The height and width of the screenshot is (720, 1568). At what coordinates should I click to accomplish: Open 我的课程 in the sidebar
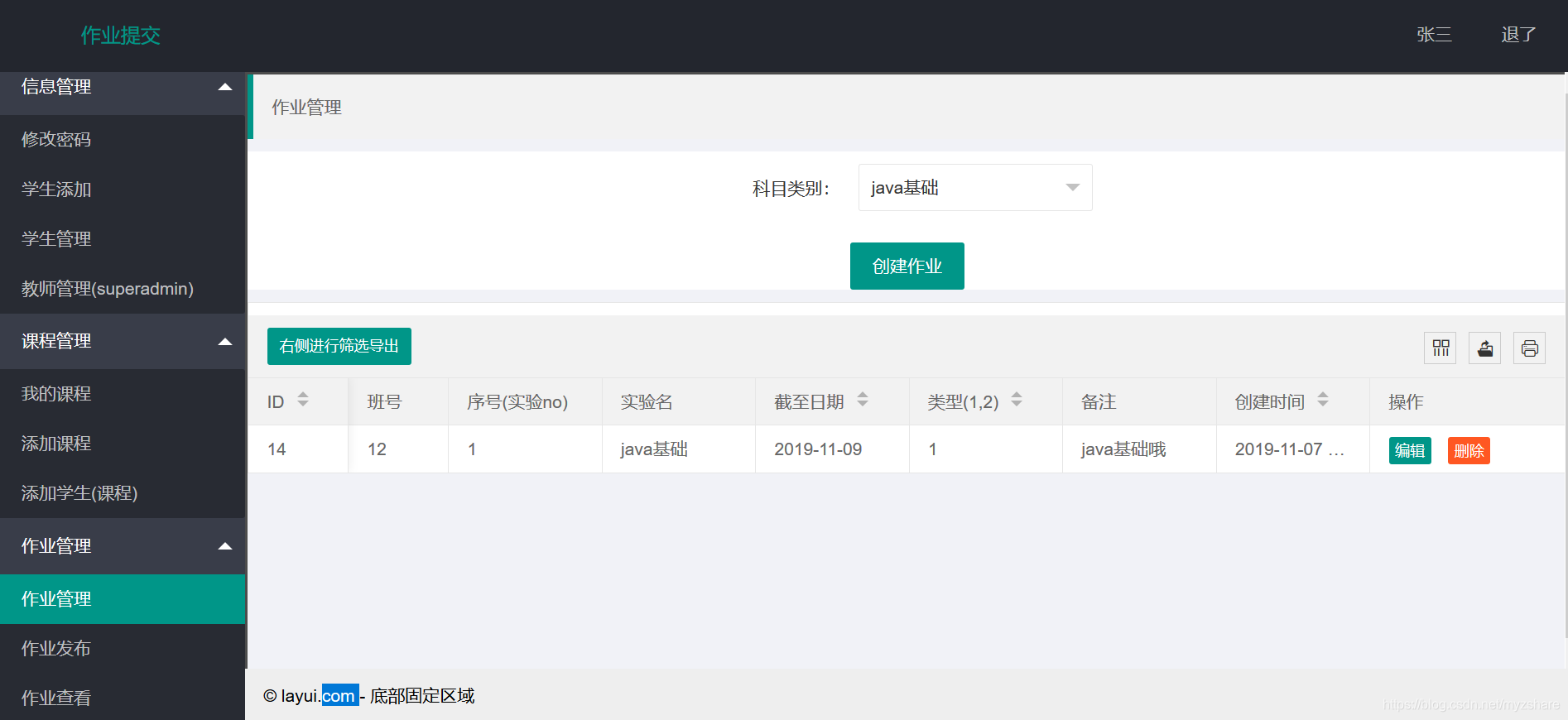coord(123,394)
